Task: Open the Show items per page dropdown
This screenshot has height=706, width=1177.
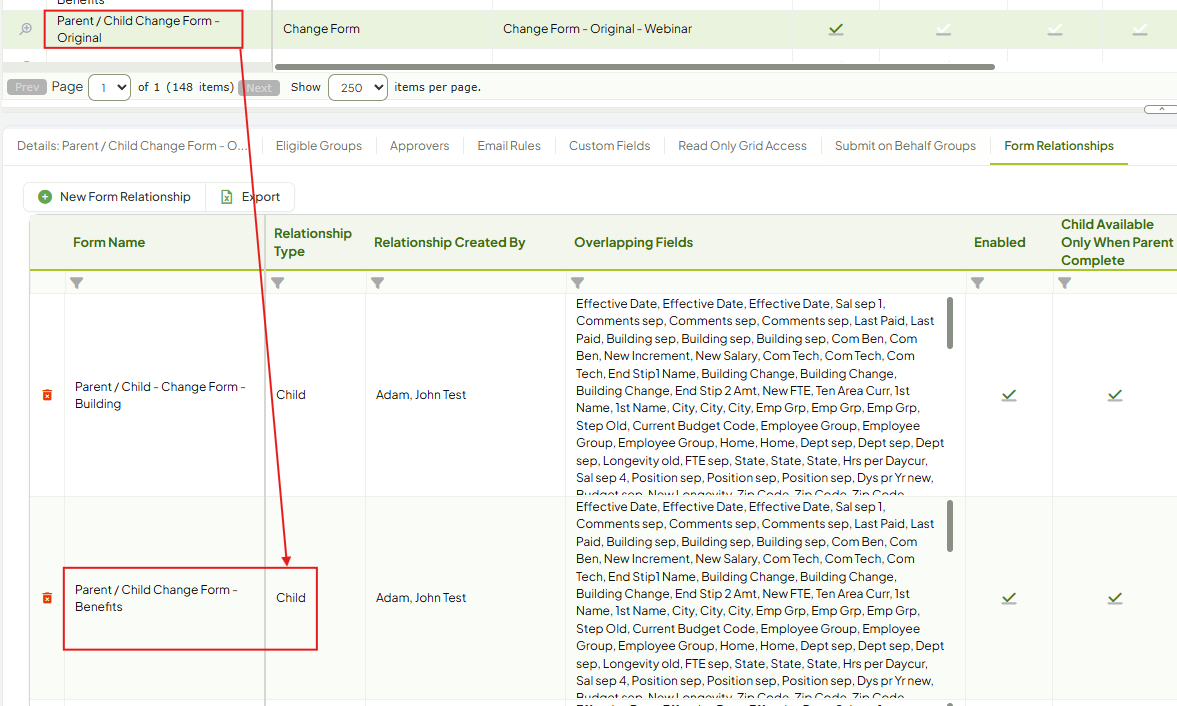Action: pyautogui.click(x=358, y=87)
